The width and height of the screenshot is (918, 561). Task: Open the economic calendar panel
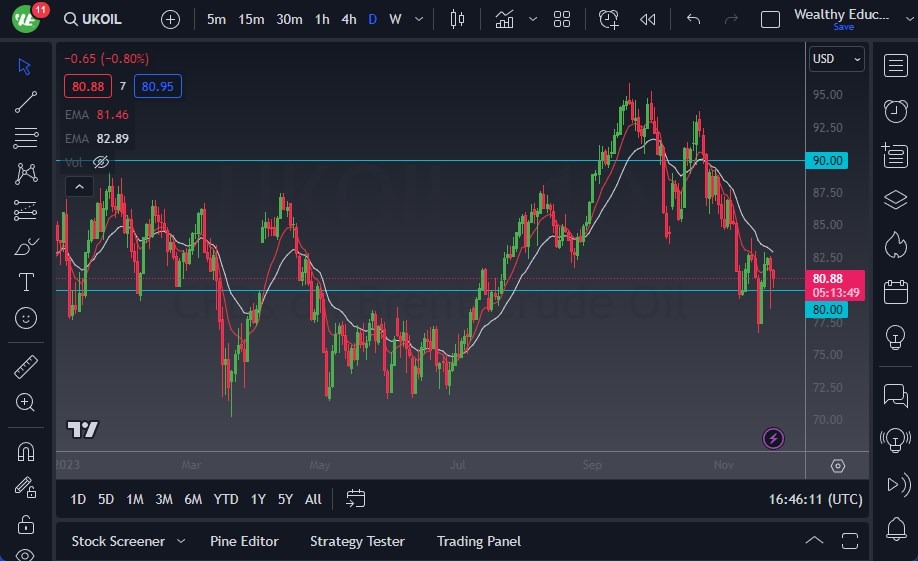[x=895, y=291]
